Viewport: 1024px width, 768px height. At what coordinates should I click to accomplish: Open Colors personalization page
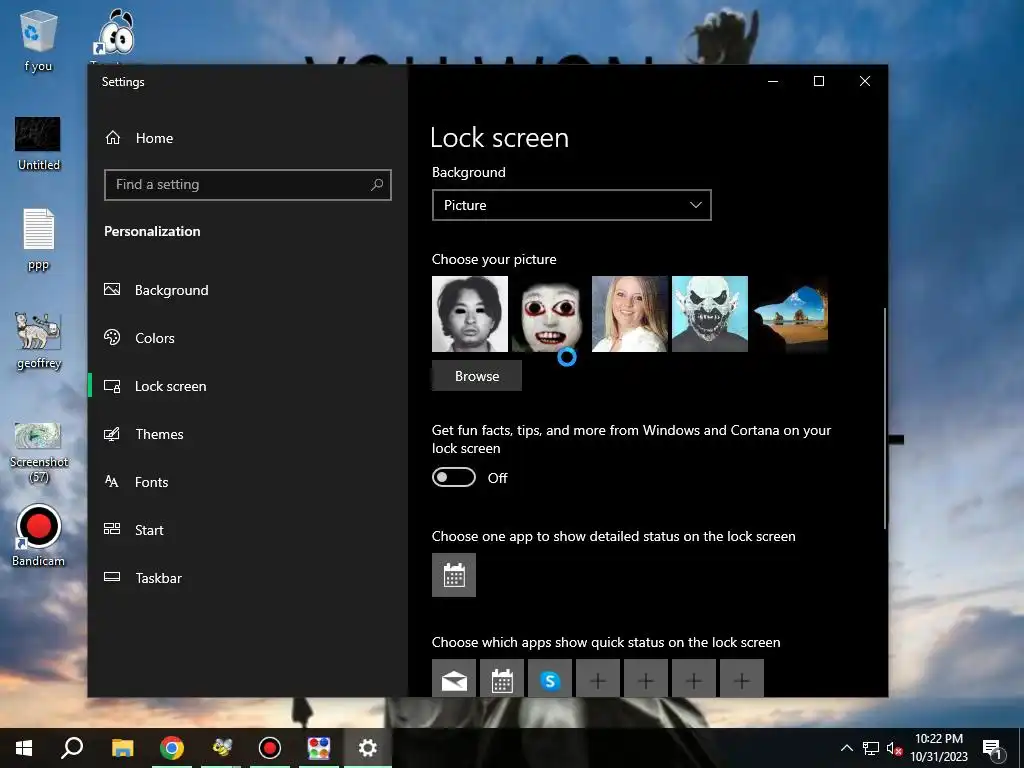pyautogui.click(x=139, y=338)
